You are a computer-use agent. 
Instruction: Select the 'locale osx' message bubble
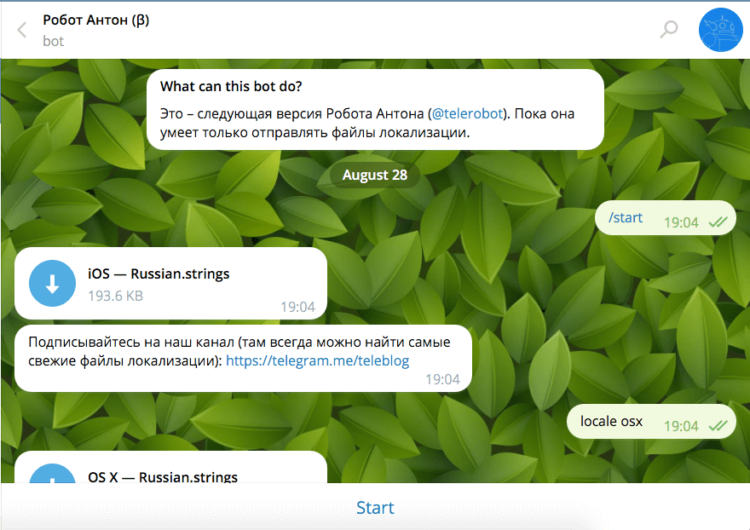click(x=651, y=421)
